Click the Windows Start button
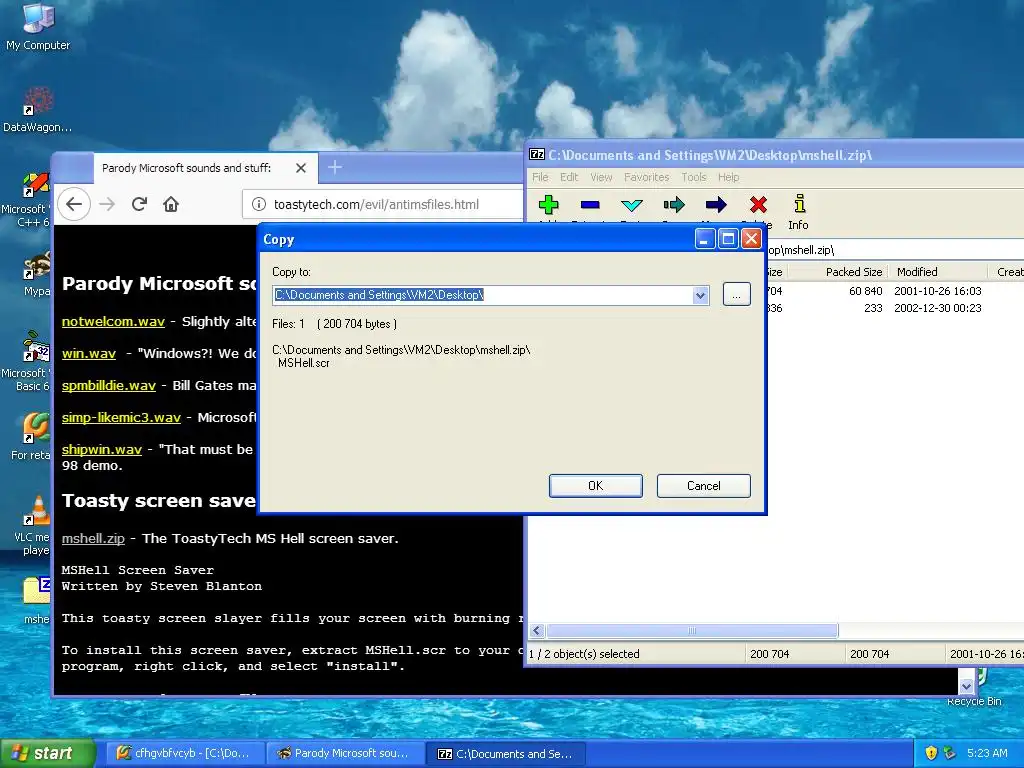The image size is (1024, 768). point(47,753)
